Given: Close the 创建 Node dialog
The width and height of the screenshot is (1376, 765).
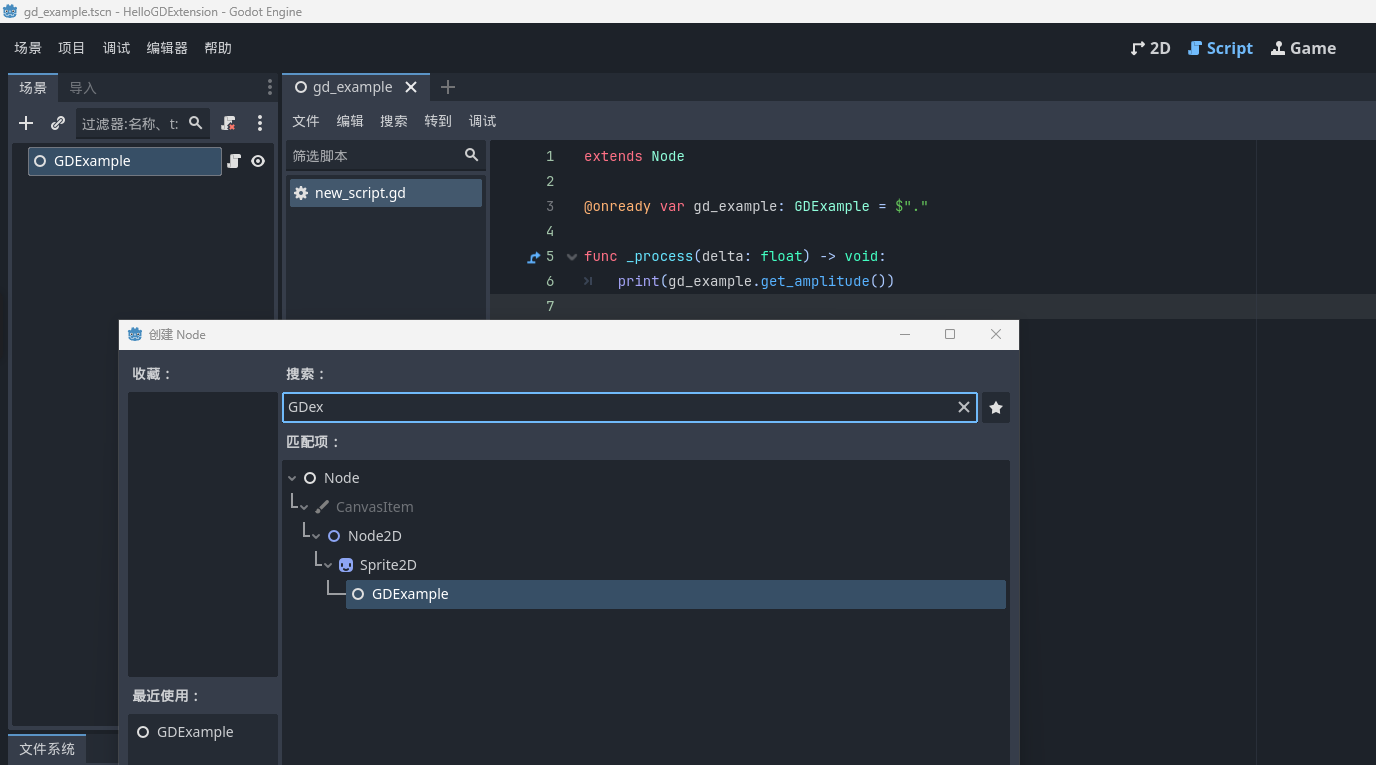Looking at the screenshot, I should click(996, 334).
